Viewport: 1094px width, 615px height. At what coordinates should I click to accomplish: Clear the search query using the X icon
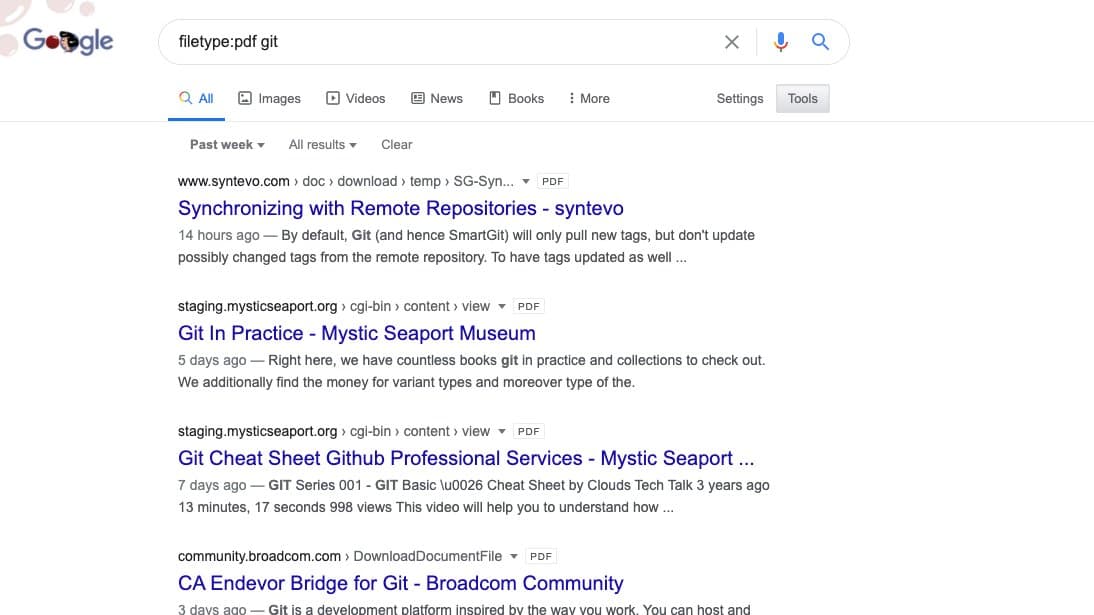(731, 41)
